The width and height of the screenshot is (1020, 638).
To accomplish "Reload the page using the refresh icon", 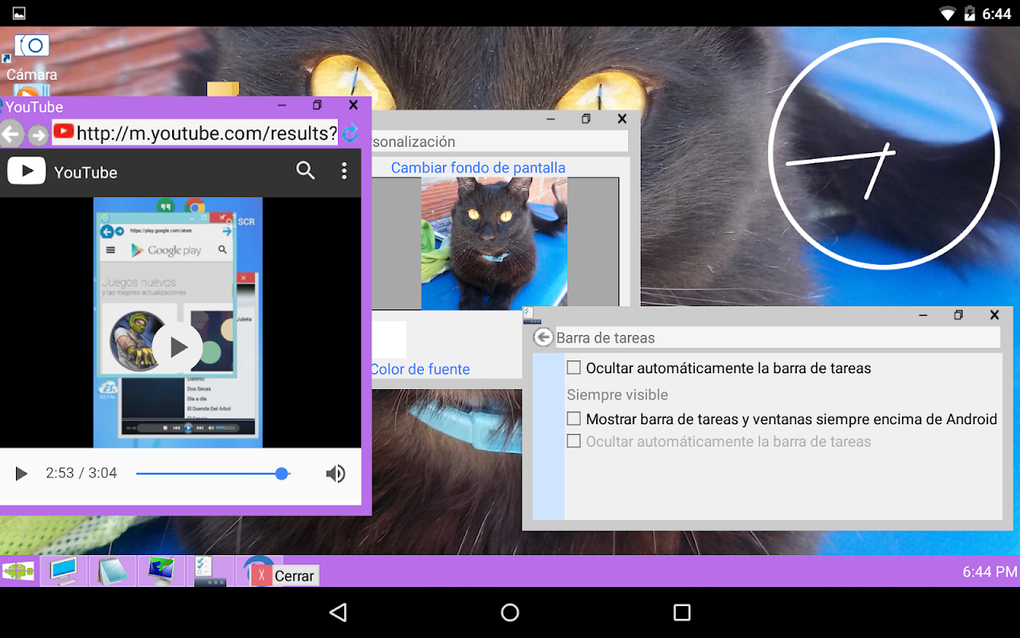I will coord(350,132).
